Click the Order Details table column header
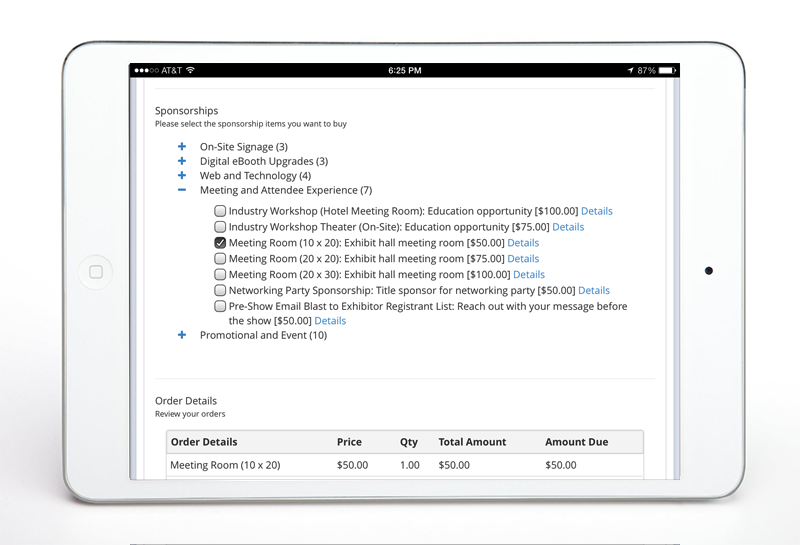This screenshot has height=545, width=800. (204, 442)
